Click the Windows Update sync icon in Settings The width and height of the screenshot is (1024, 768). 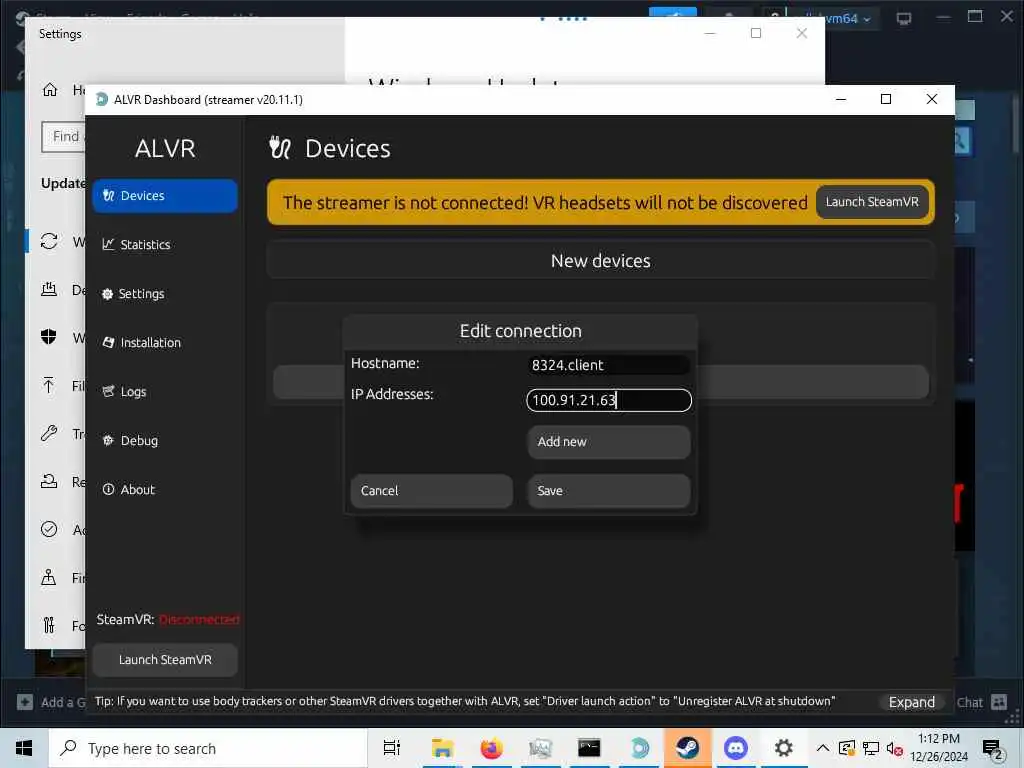click(x=49, y=242)
